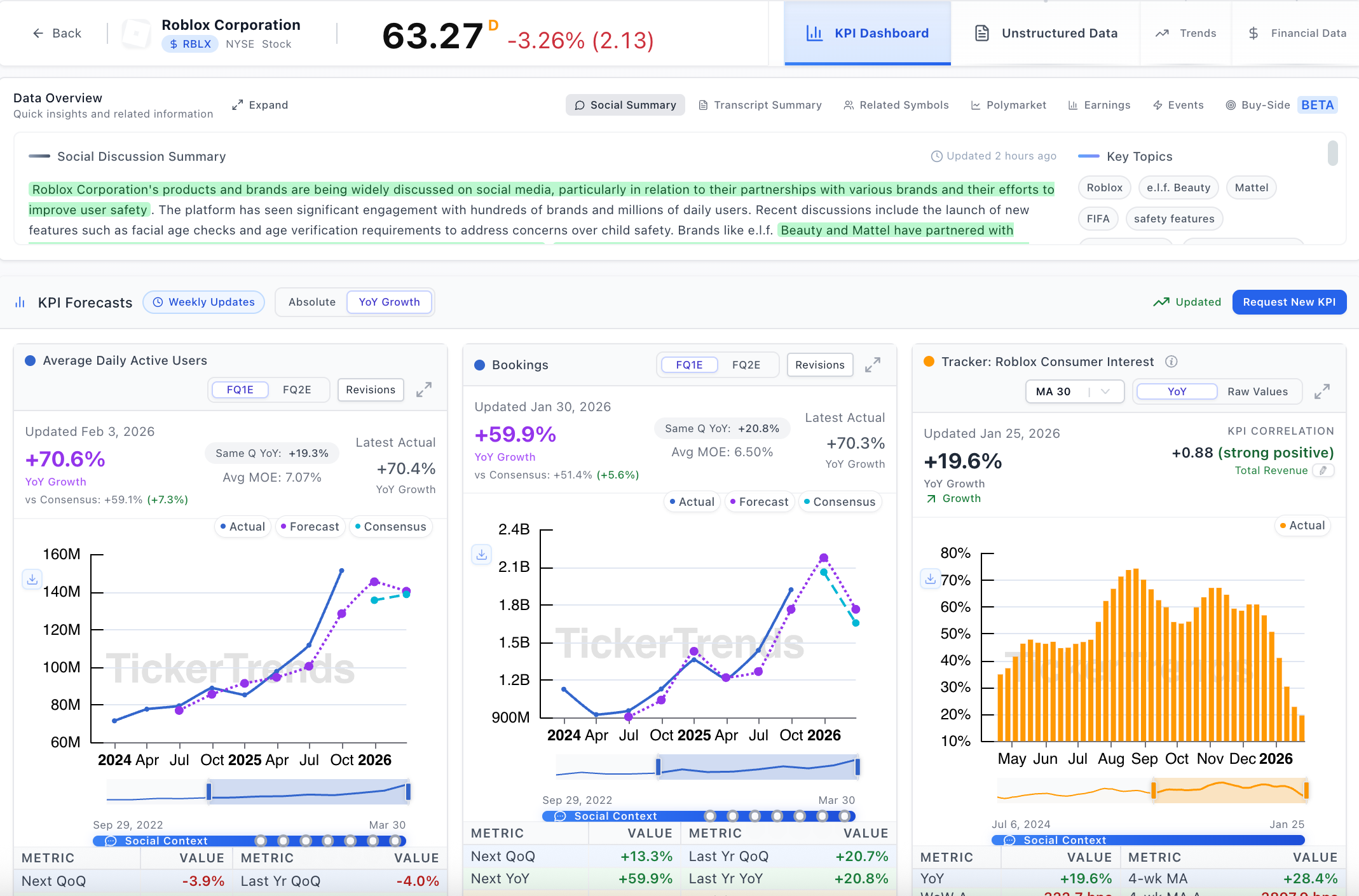Click the Bookings chart range slider handle
1359x896 pixels.
coord(659,767)
